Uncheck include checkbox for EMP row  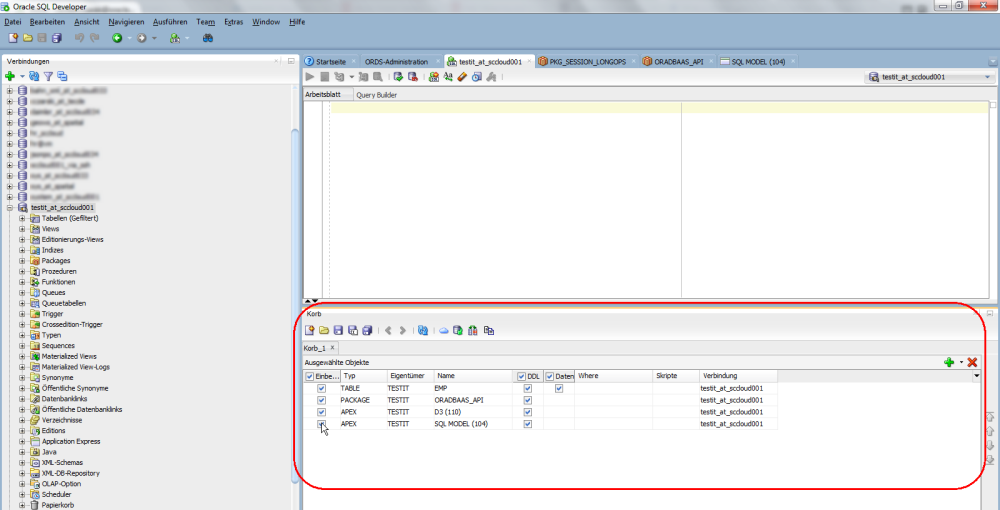[321, 388]
